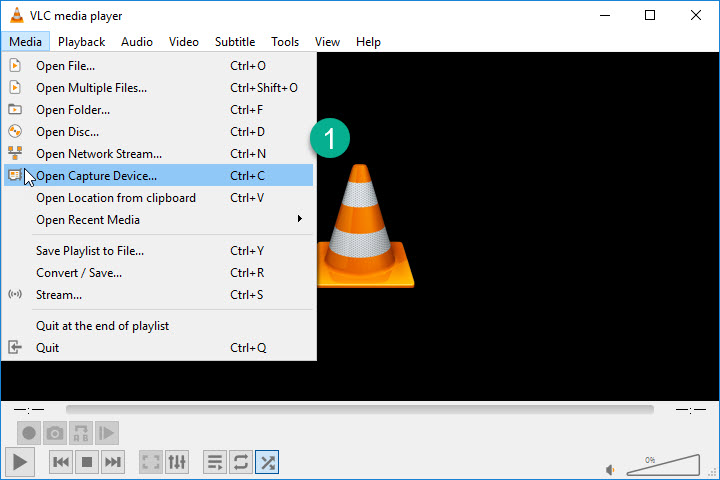Image resolution: width=720 pixels, height=480 pixels.
Task: Open the Audio menu
Action: coord(137,42)
